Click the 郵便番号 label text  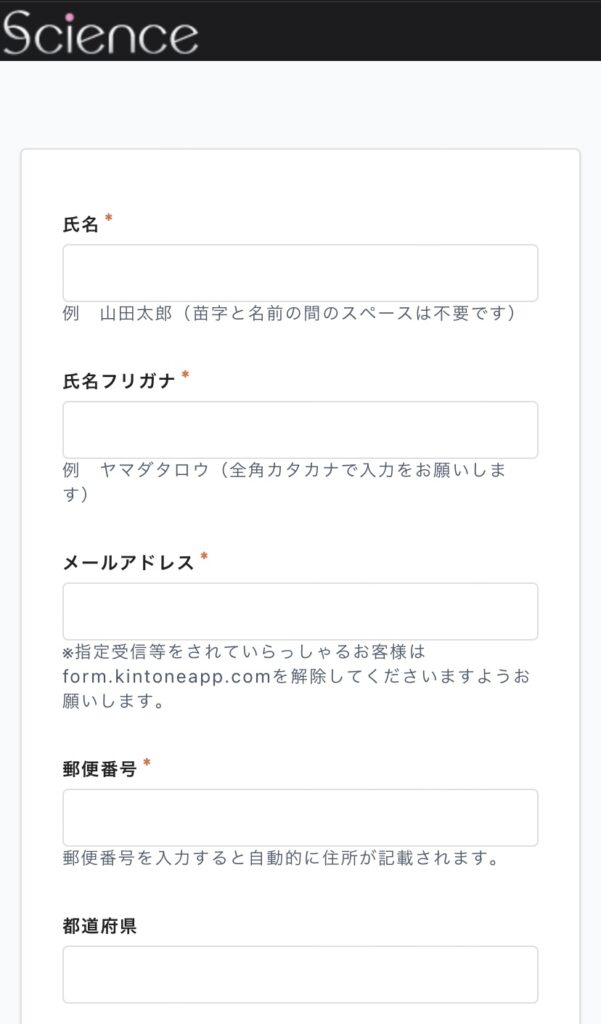click(99, 769)
